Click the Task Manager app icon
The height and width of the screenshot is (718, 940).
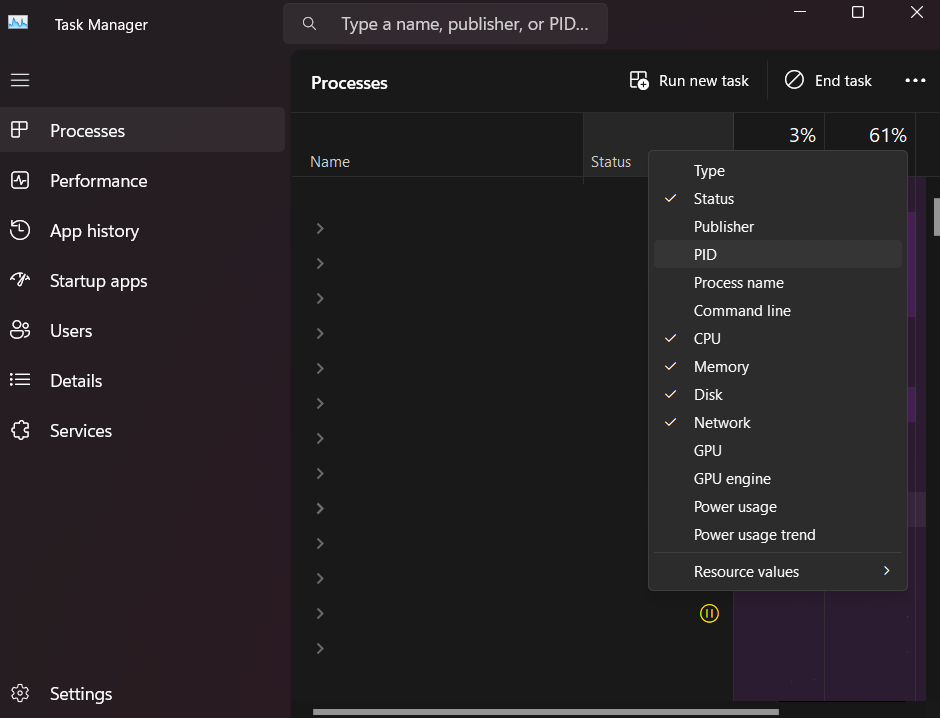tap(18, 23)
